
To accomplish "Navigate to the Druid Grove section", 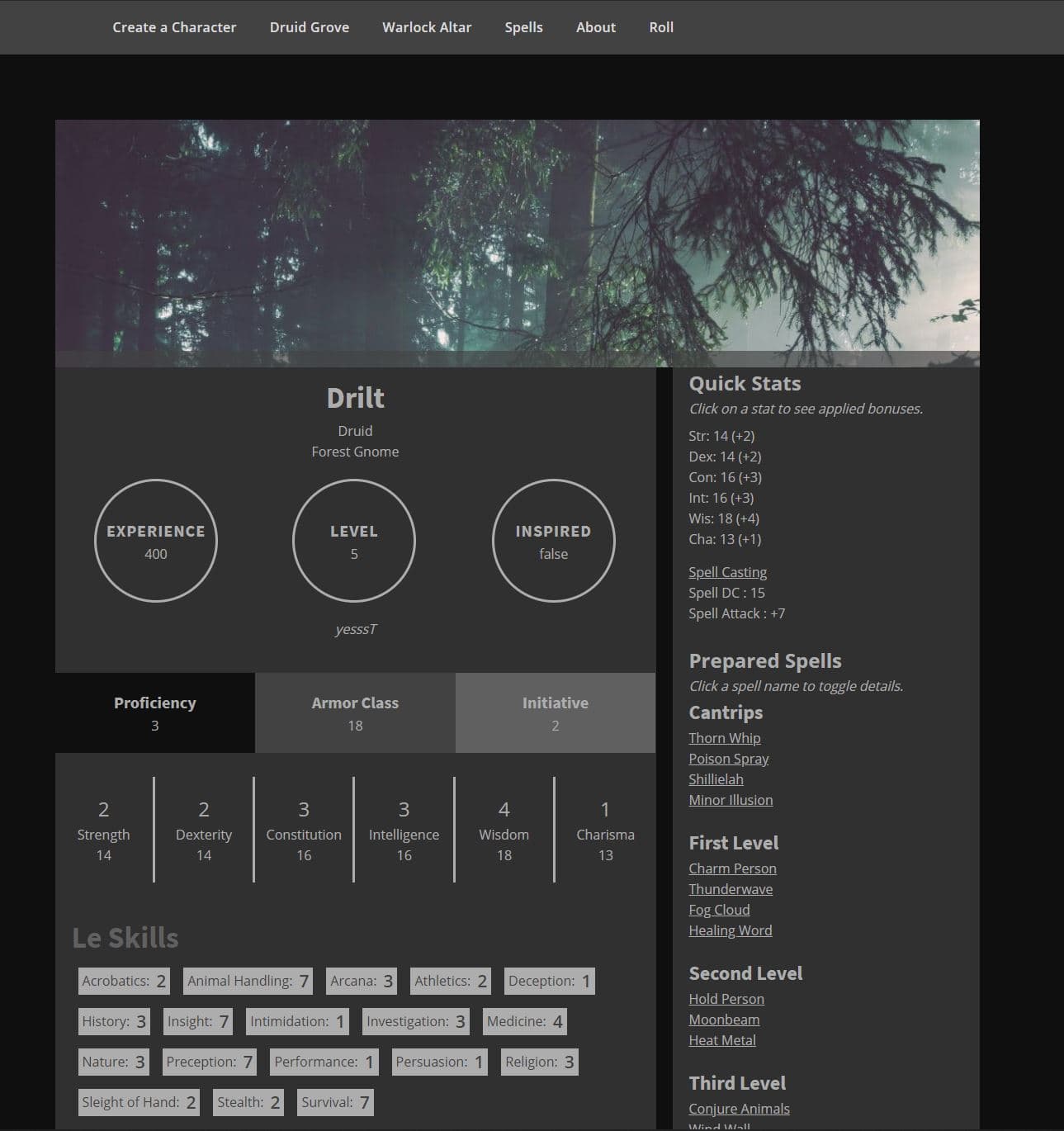I will tap(309, 27).
